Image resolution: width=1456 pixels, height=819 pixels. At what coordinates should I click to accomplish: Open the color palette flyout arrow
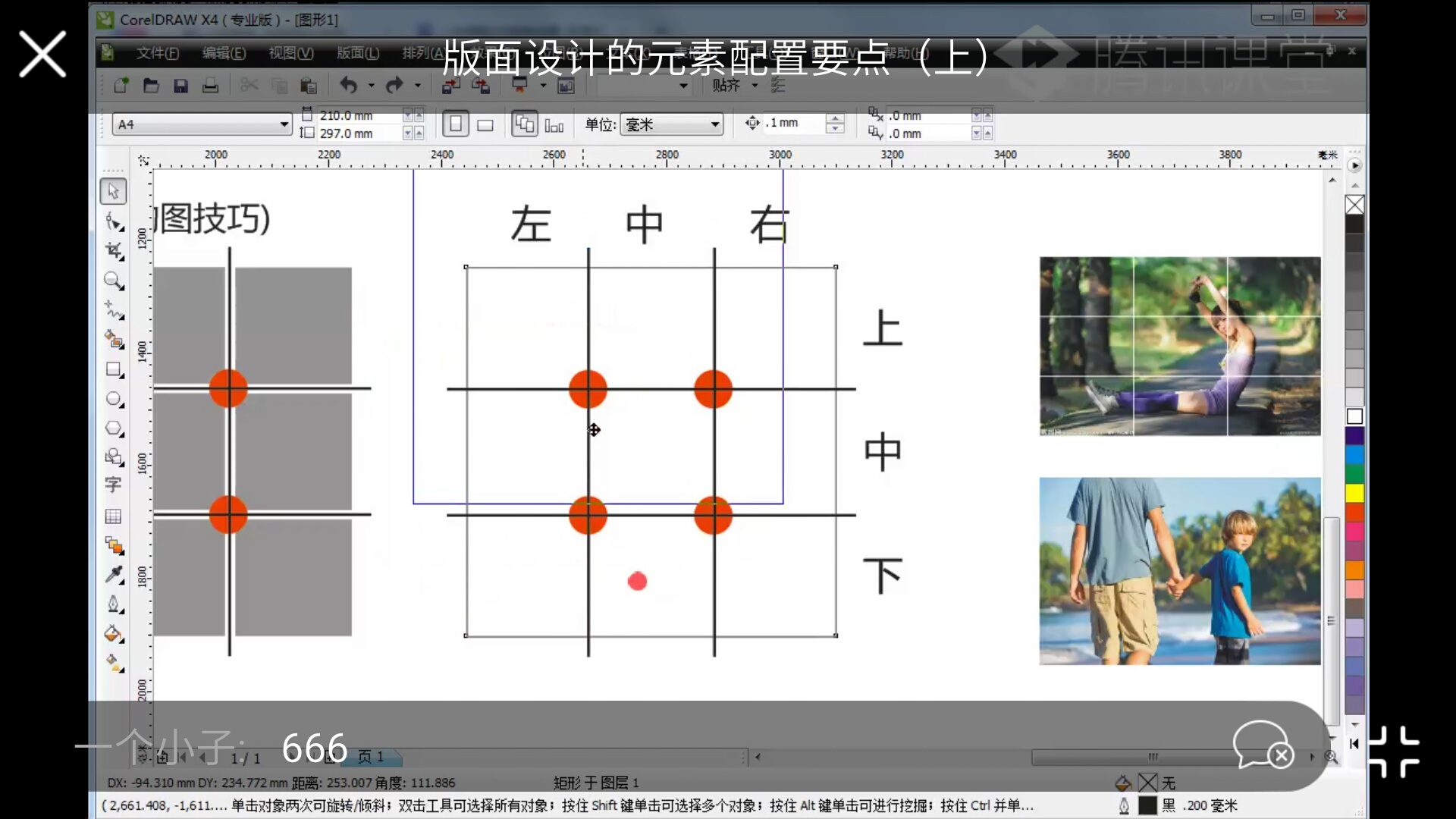click(x=1354, y=165)
